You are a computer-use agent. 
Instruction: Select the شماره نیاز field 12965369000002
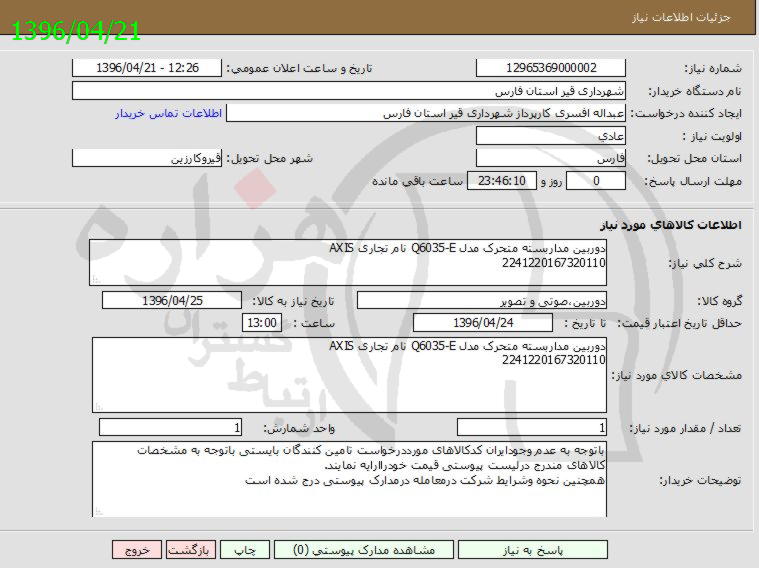551,68
